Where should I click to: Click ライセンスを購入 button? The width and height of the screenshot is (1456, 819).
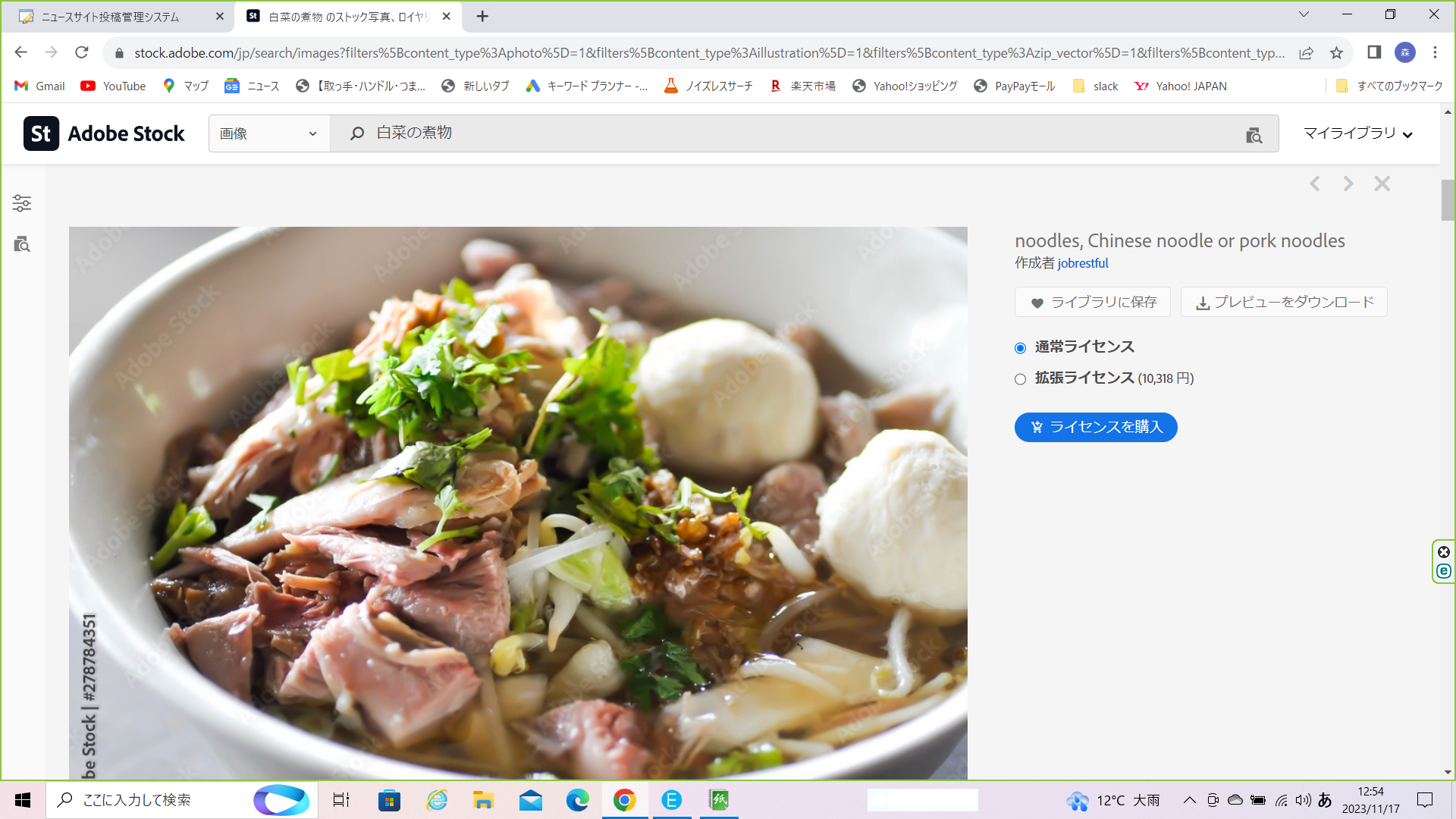pyautogui.click(x=1096, y=427)
